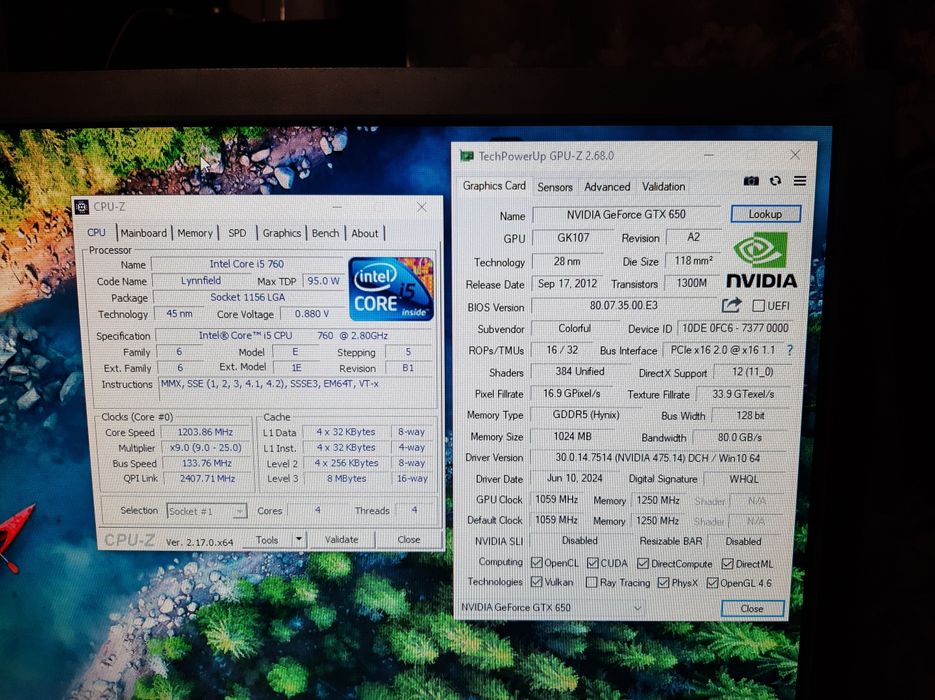The width and height of the screenshot is (935, 700).
Task: Click the Resizable BAR value Disabled
Action: (x=743, y=541)
